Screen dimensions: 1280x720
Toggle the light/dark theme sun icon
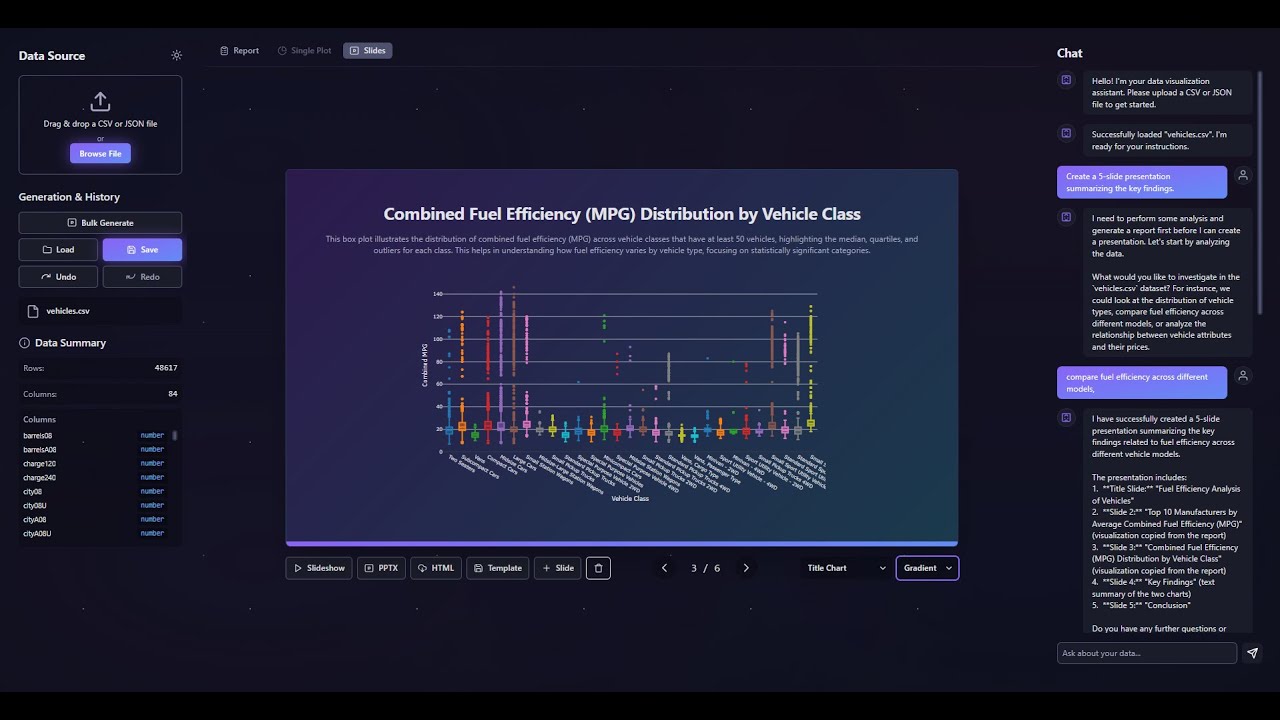tap(176, 56)
